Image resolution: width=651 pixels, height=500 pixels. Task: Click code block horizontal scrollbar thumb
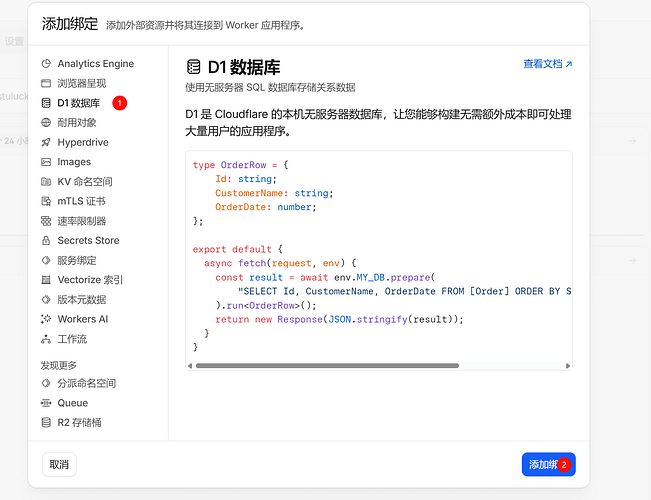(x=327, y=366)
